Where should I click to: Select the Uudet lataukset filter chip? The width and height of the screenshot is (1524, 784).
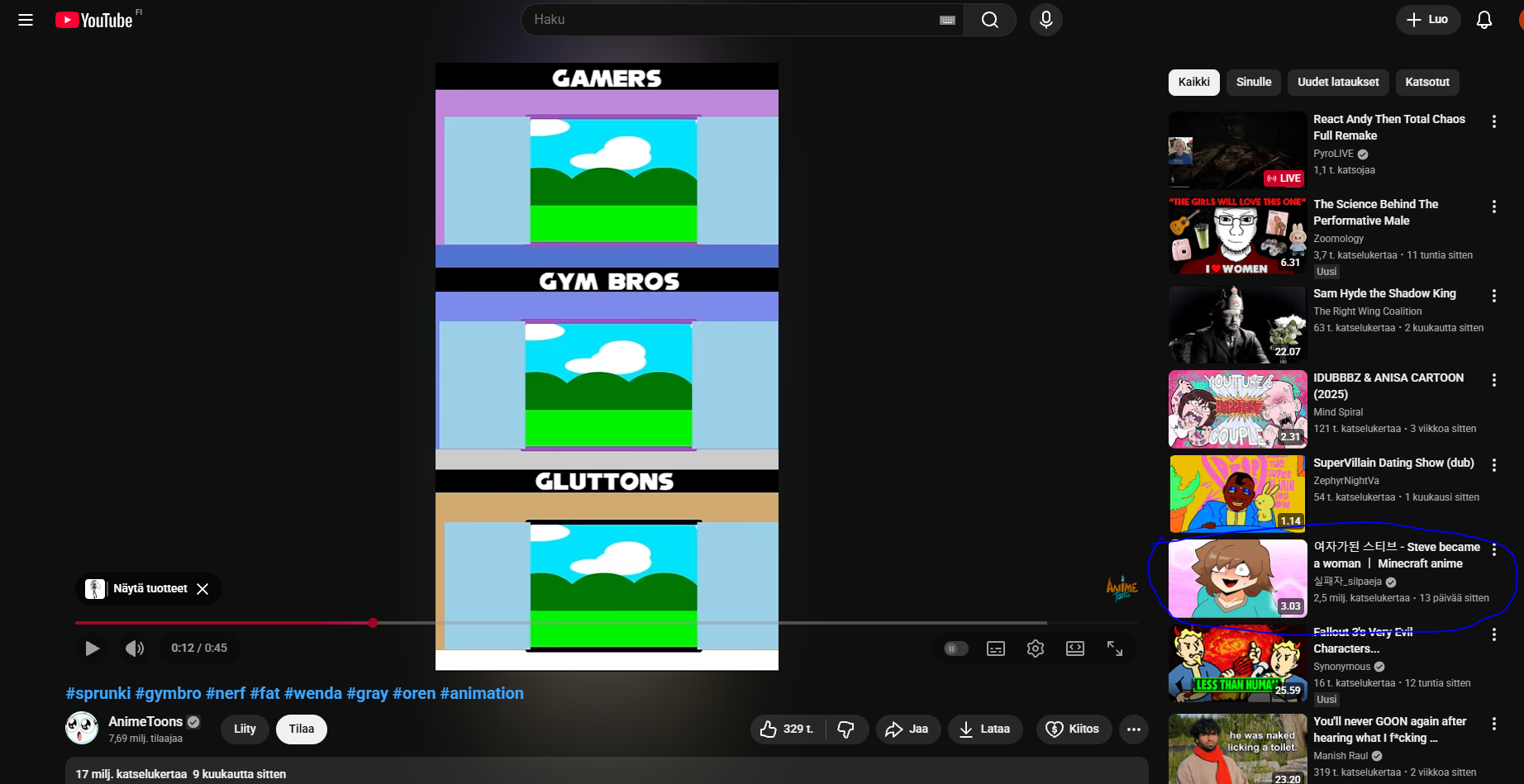click(x=1338, y=83)
